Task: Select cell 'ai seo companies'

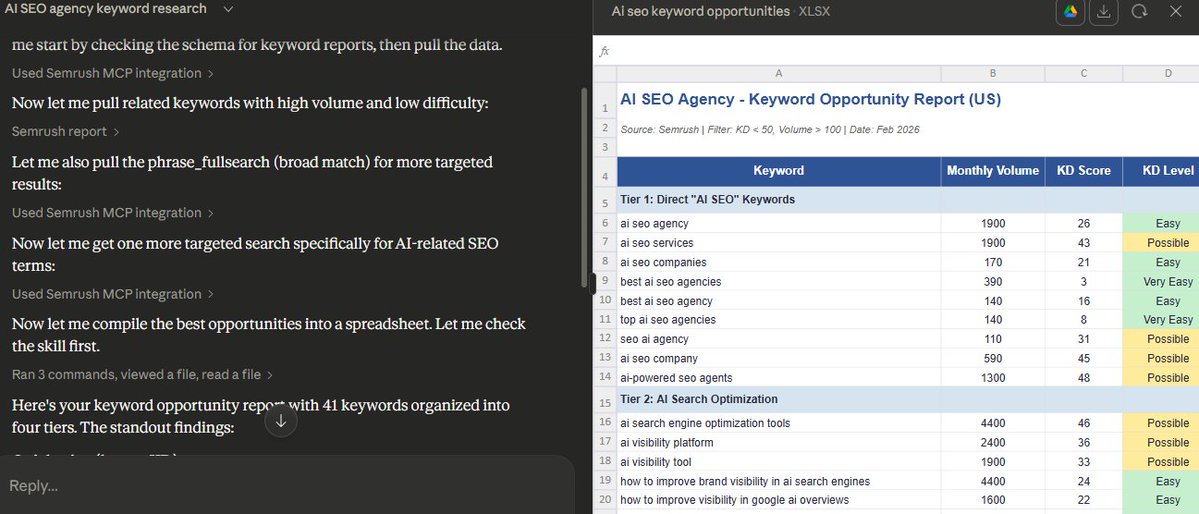Action: pyautogui.click(x=778, y=262)
